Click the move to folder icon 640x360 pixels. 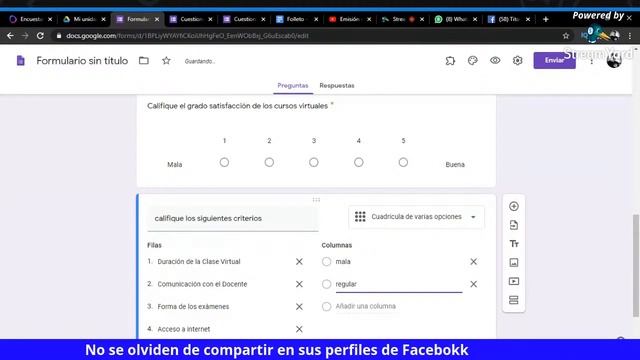point(144,61)
